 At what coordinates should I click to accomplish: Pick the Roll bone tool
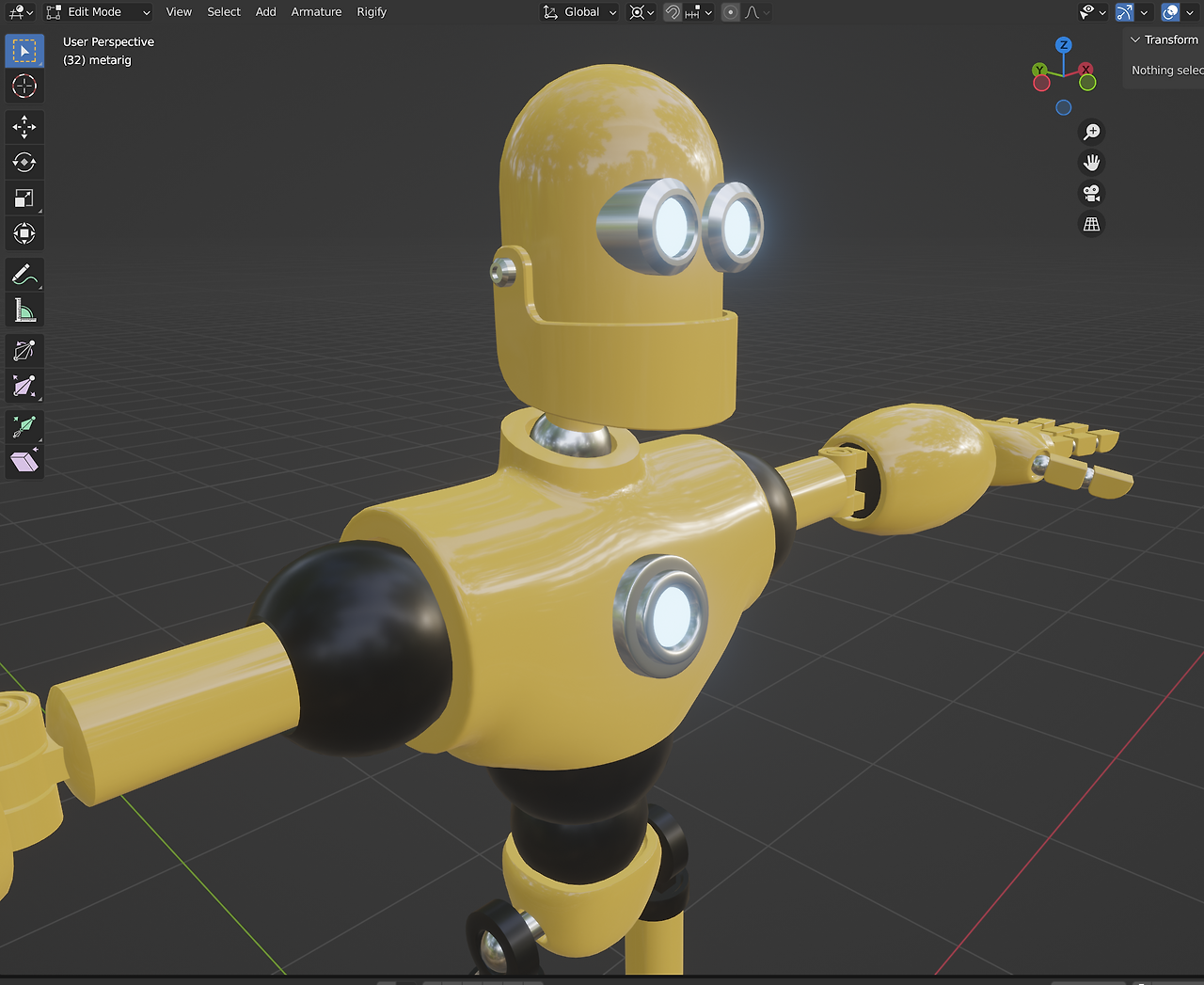24,351
